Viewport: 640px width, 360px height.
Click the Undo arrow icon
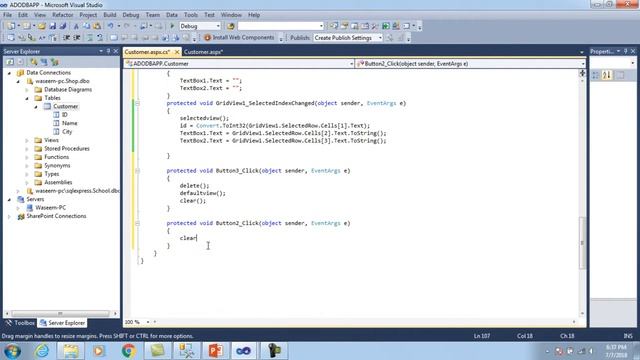point(111,26)
